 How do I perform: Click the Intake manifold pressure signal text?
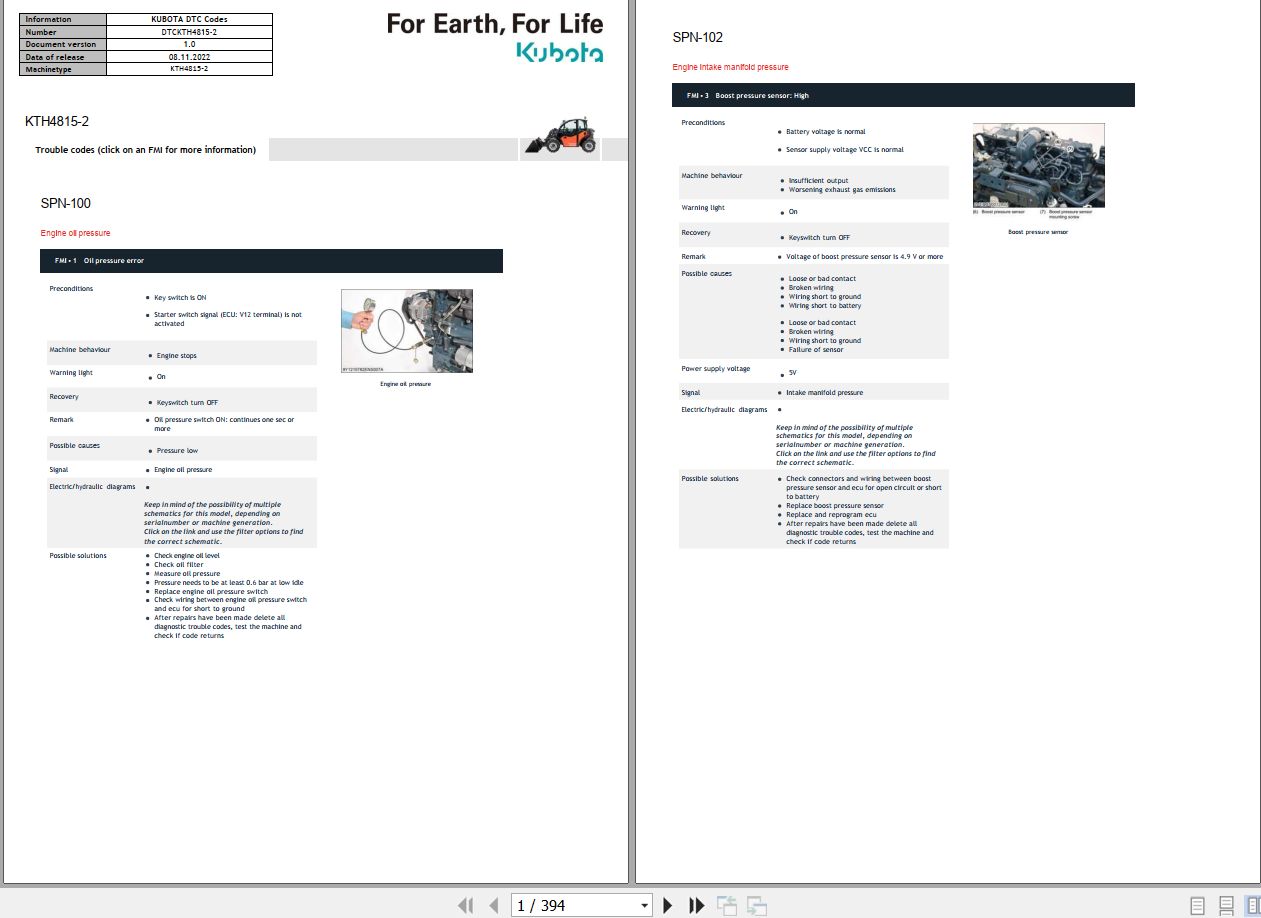click(x=824, y=393)
